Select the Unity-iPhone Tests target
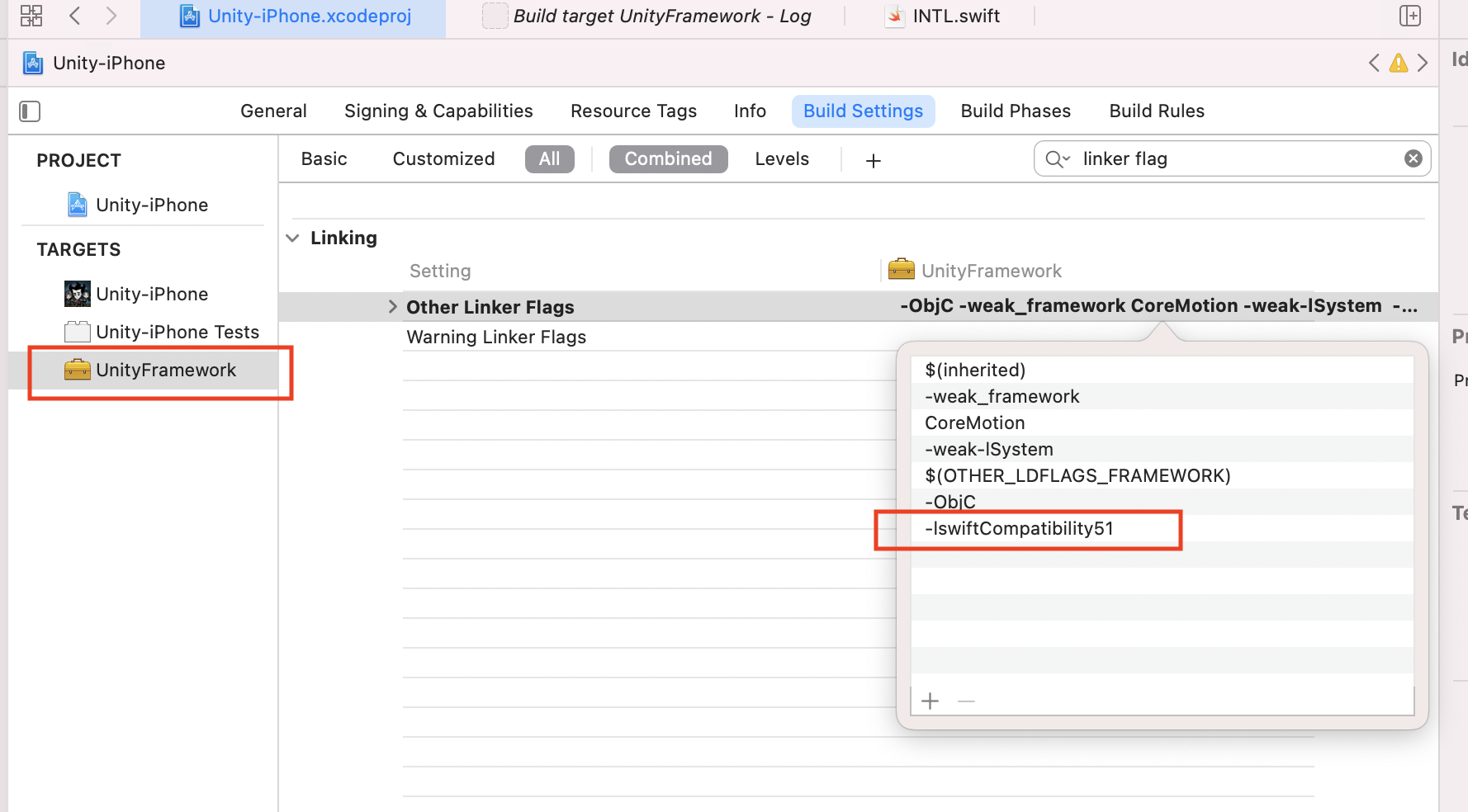Screen dimensions: 1468x812 (177, 332)
